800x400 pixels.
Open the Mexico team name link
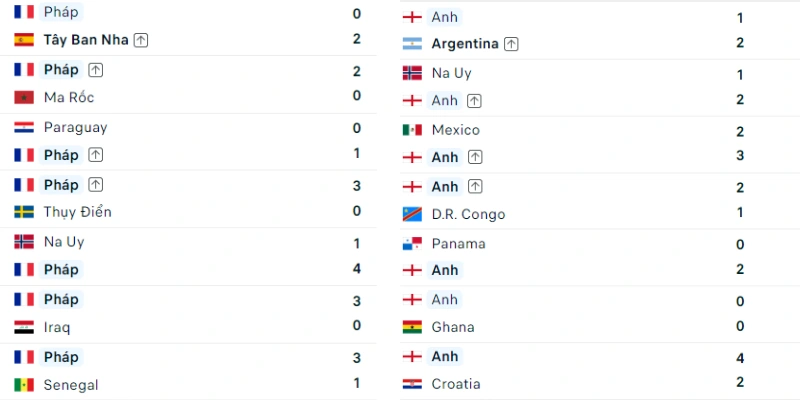tap(456, 130)
